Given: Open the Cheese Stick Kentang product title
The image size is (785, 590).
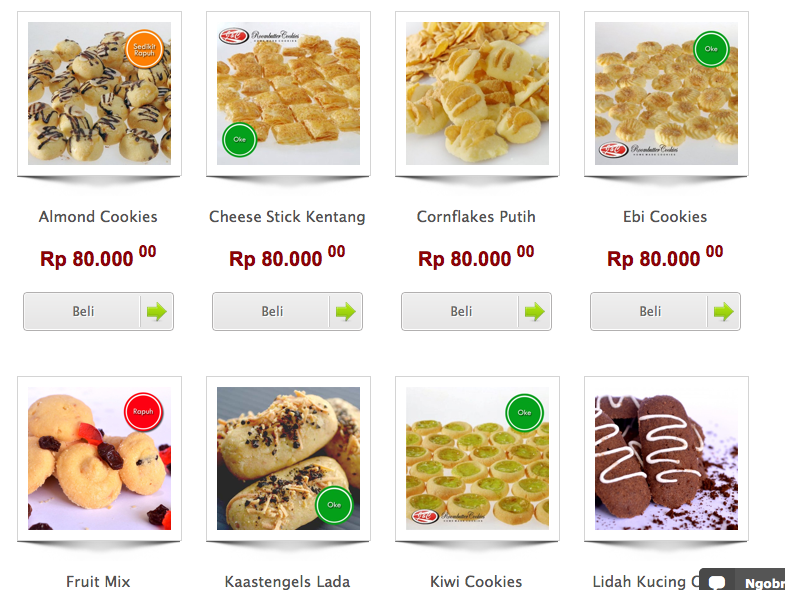Looking at the screenshot, I should pyautogui.click(x=287, y=216).
